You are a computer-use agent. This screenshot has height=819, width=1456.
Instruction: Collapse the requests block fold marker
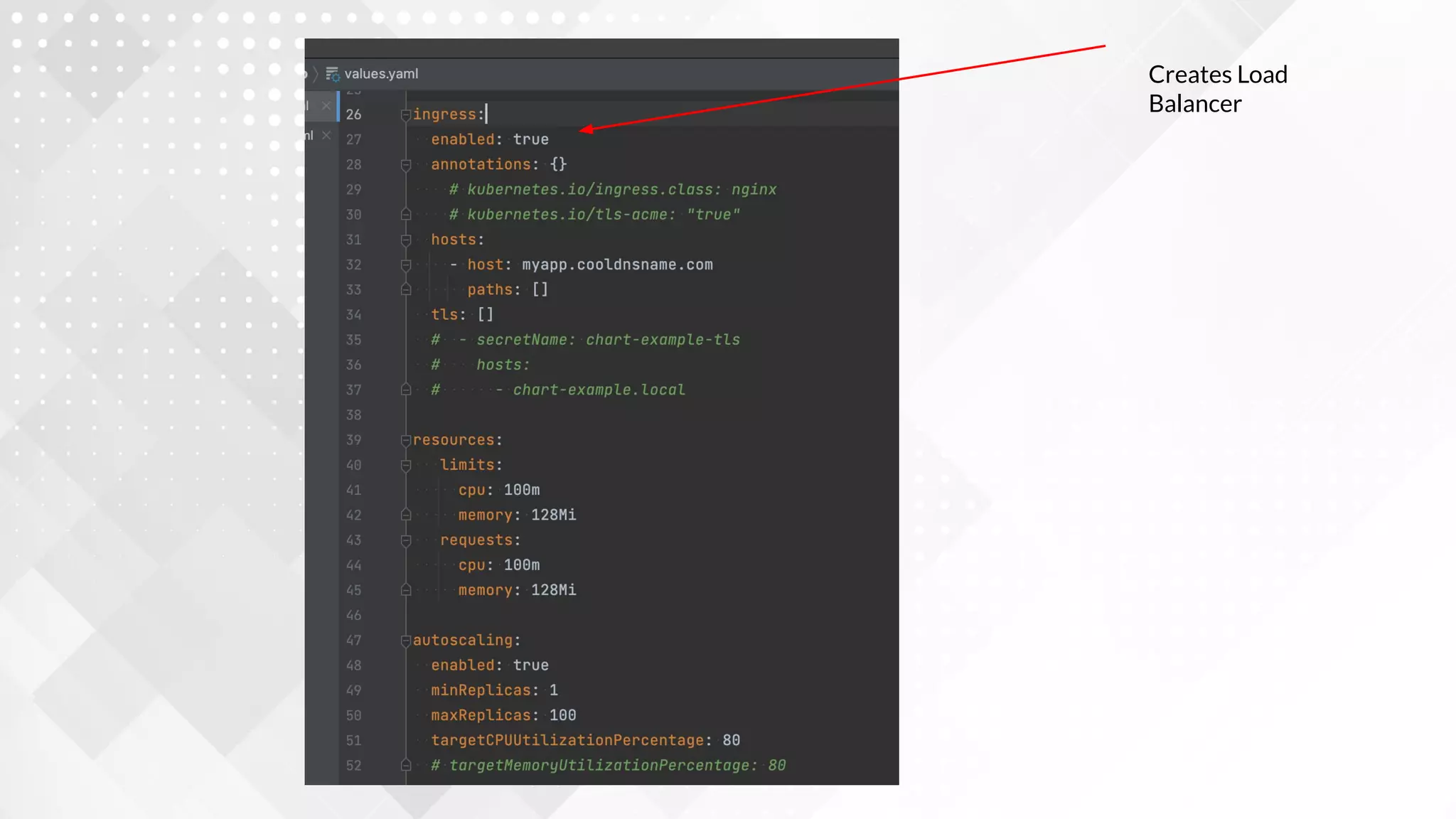(406, 541)
